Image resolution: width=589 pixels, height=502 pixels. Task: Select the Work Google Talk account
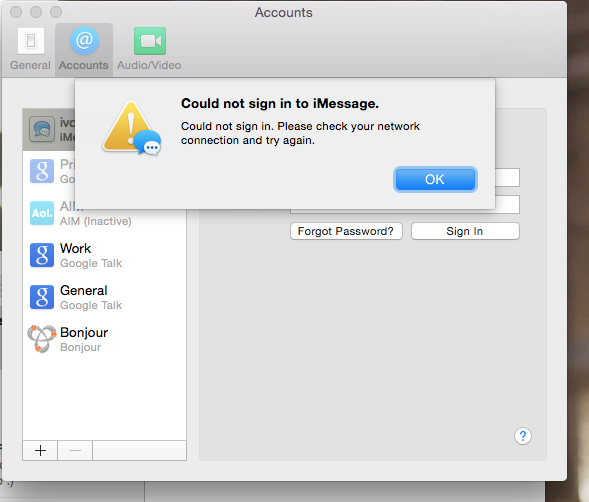(104, 256)
